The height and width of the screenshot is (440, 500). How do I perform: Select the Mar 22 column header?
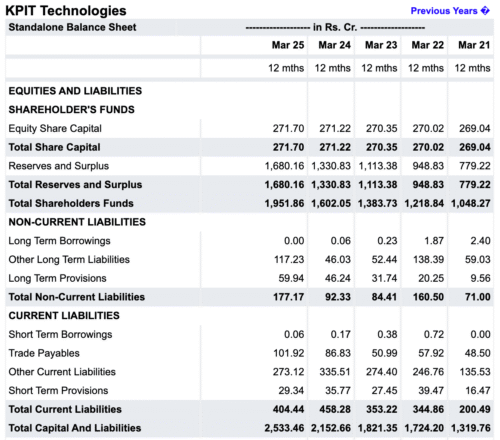[428, 45]
